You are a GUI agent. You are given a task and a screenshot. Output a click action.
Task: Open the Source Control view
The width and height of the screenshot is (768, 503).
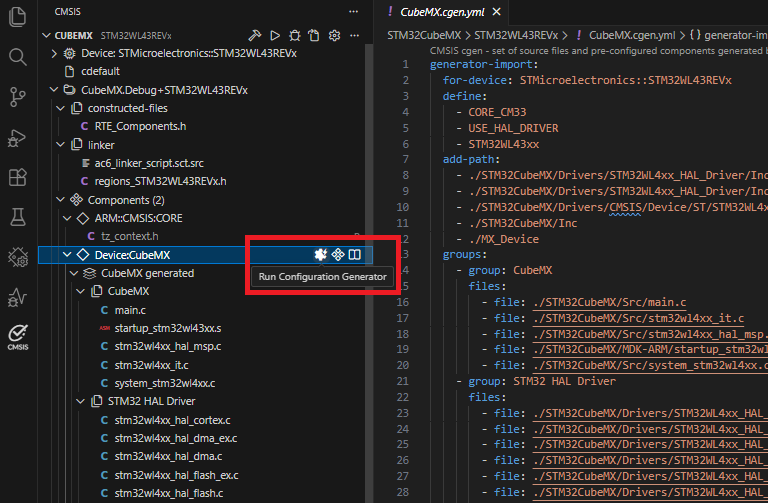click(x=18, y=97)
